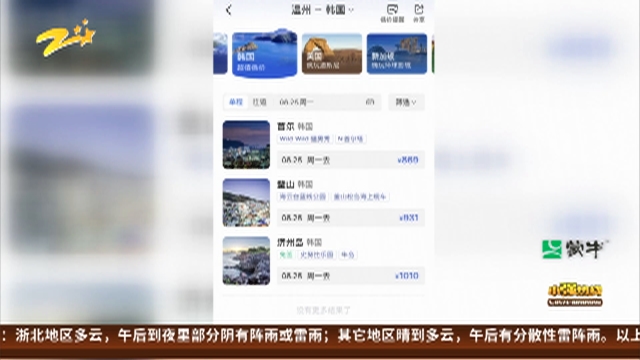Select the one-way (单程) trip option
The width and height of the screenshot is (640, 360).
pos(236,102)
